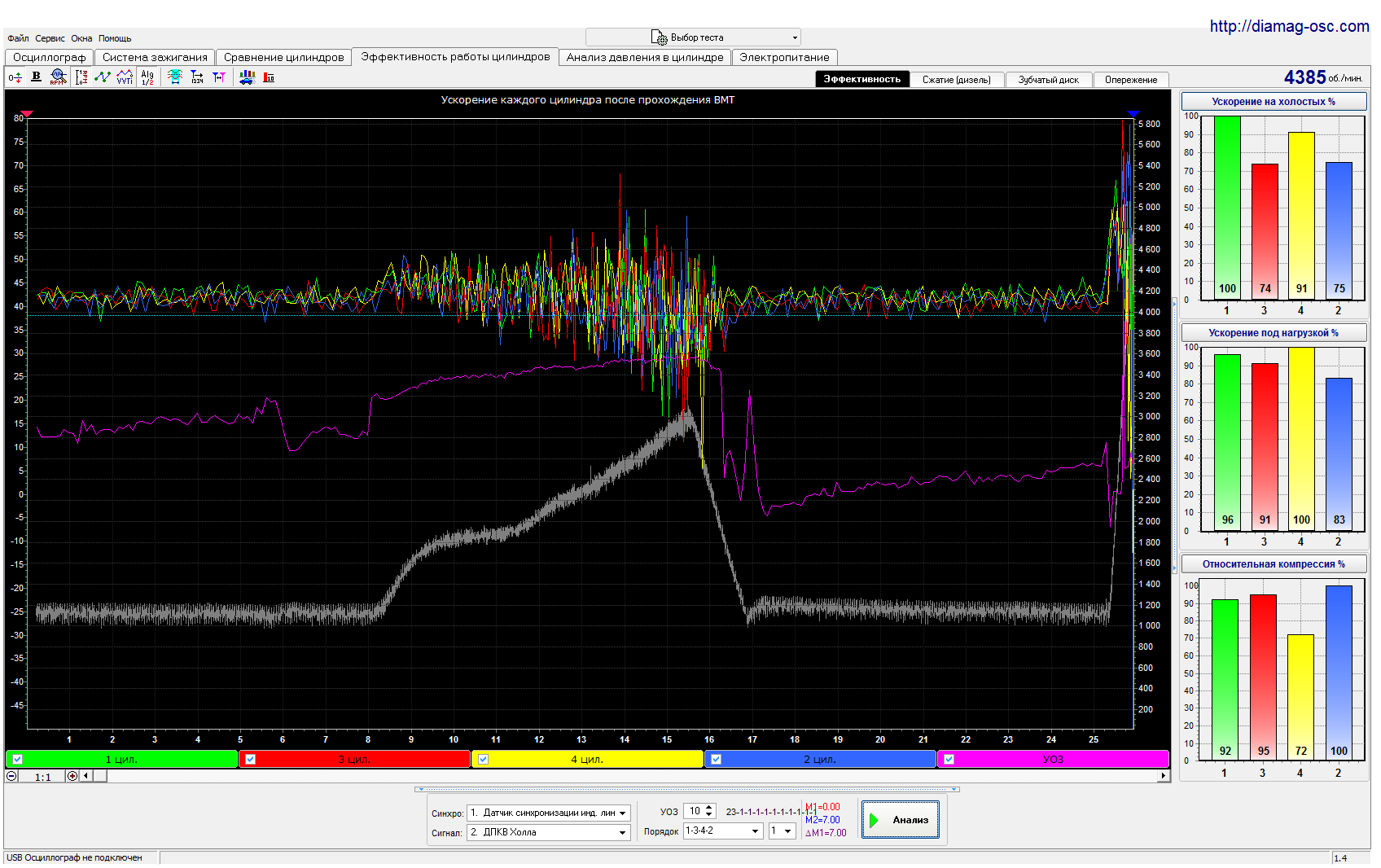The width and height of the screenshot is (1381, 868).
Task: Toggle the RPM scale bracket icon
Action: point(81,77)
